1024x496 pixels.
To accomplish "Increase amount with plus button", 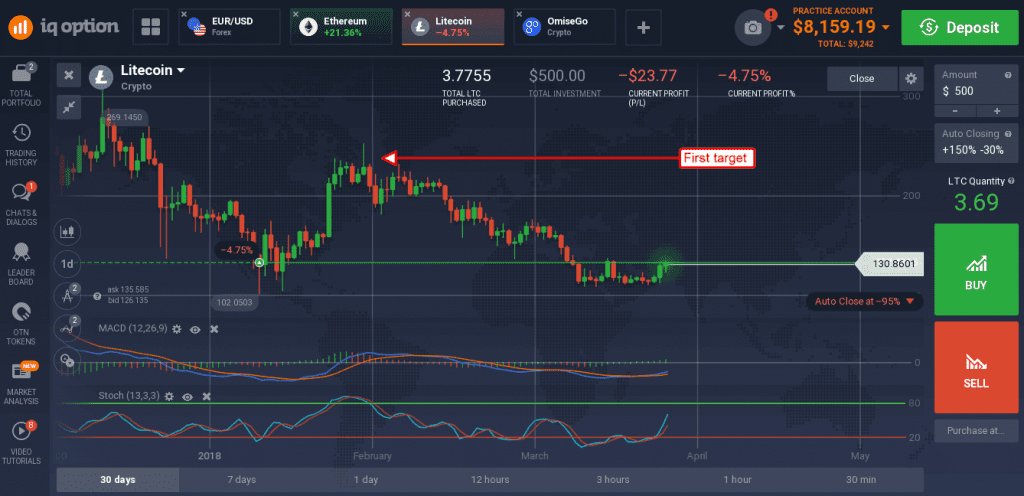I will tap(997, 110).
